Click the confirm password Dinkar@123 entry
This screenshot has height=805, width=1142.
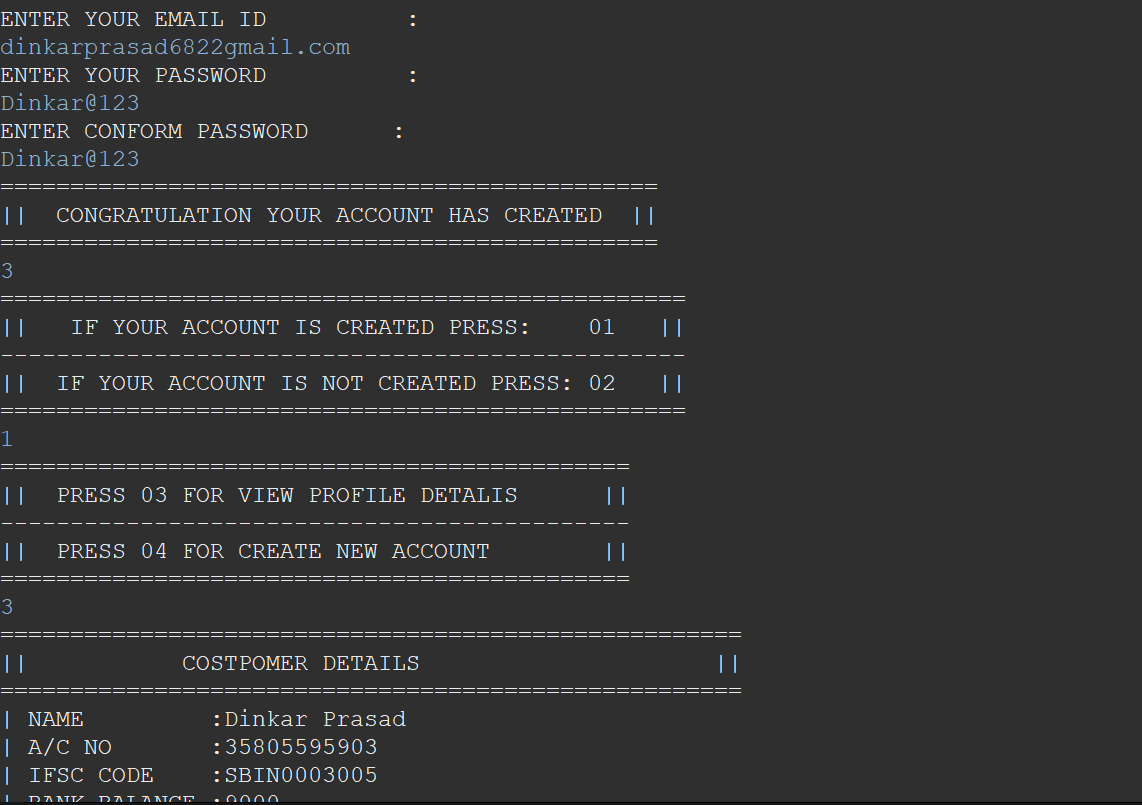(x=69, y=160)
